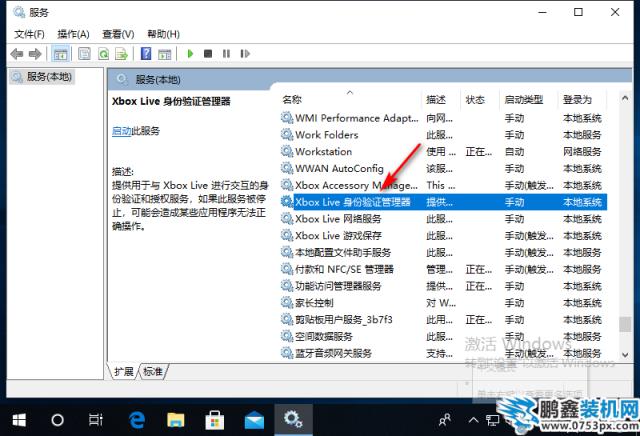Open Microsoft Store from taskbar

tap(215, 420)
